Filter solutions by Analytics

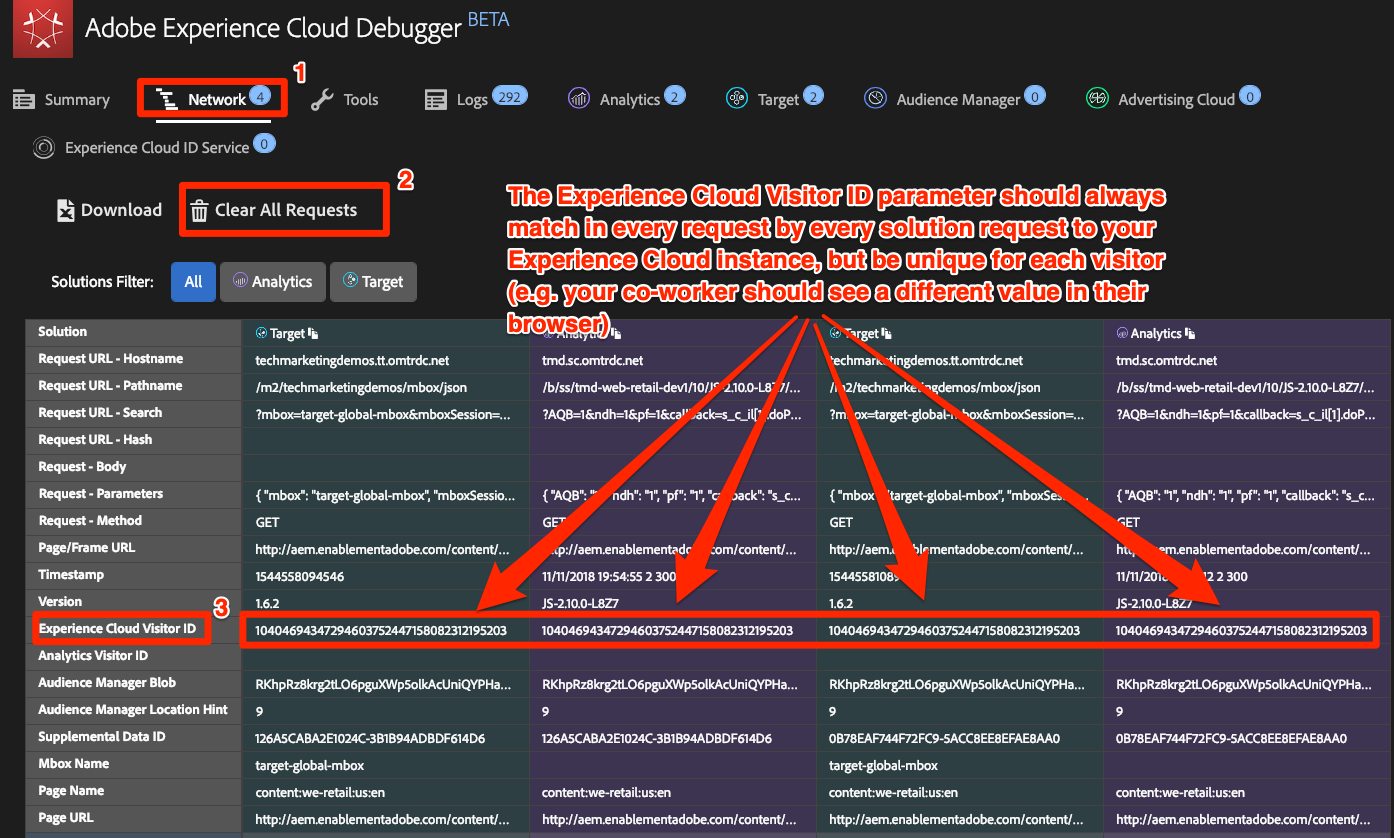273,282
